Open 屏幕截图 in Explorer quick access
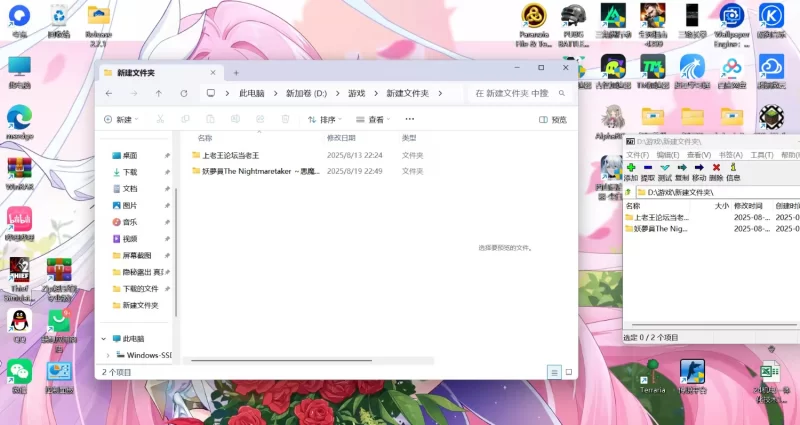Image resolution: width=800 pixels, height=425 pixels. [x=137, y=256]
